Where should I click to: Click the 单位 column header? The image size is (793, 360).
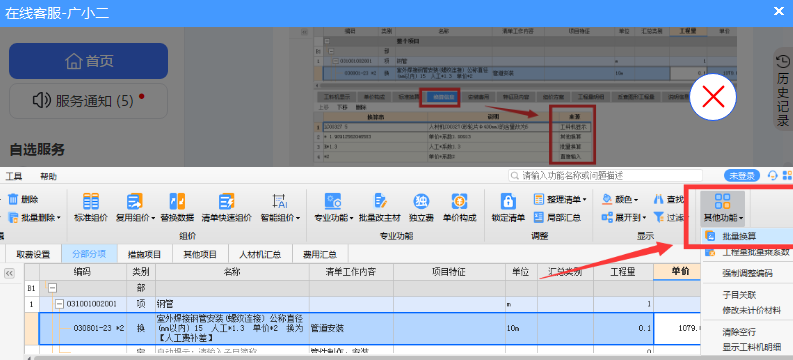(x=521, y=272)
